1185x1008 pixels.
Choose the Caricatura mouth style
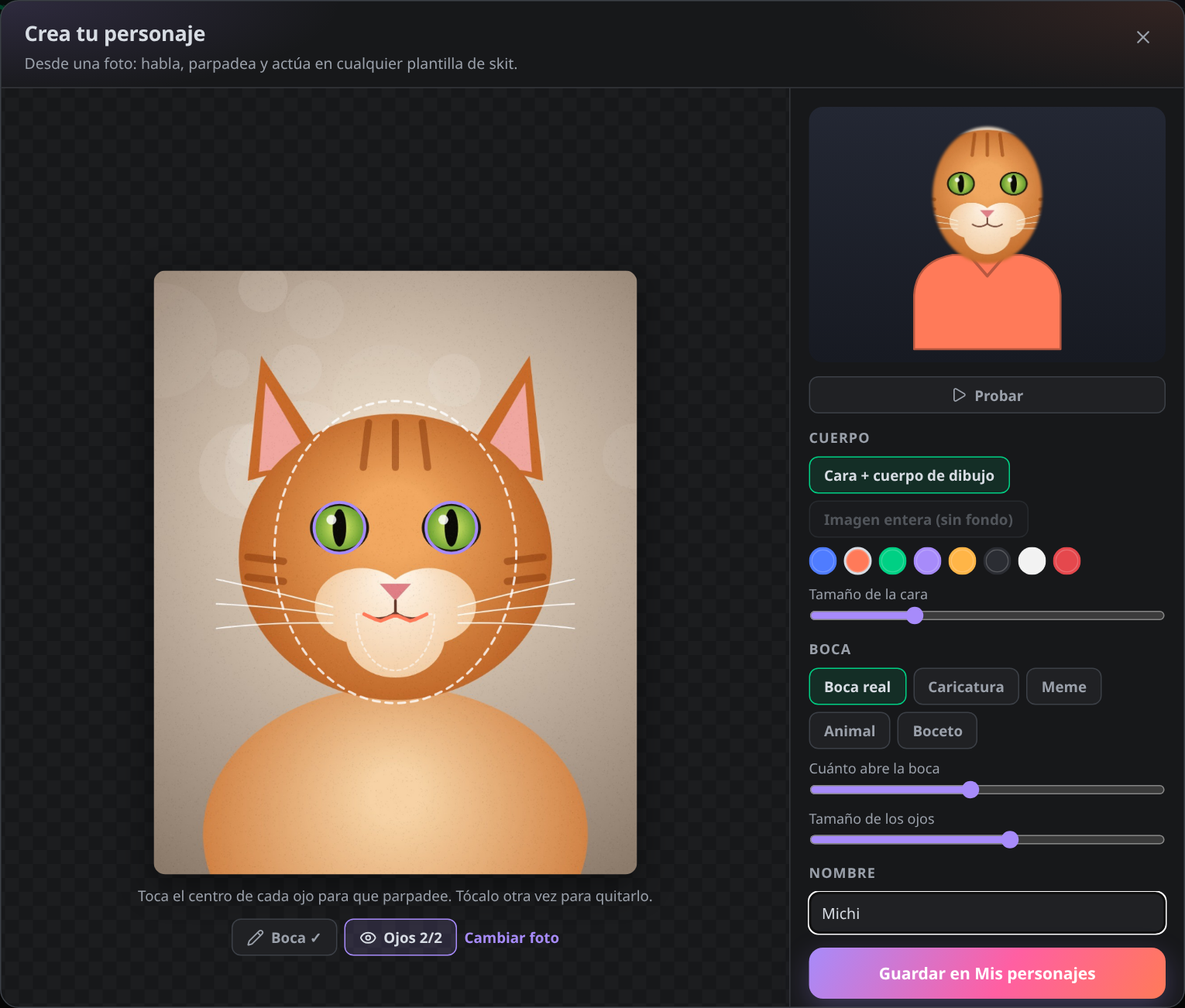coord(966,687)
